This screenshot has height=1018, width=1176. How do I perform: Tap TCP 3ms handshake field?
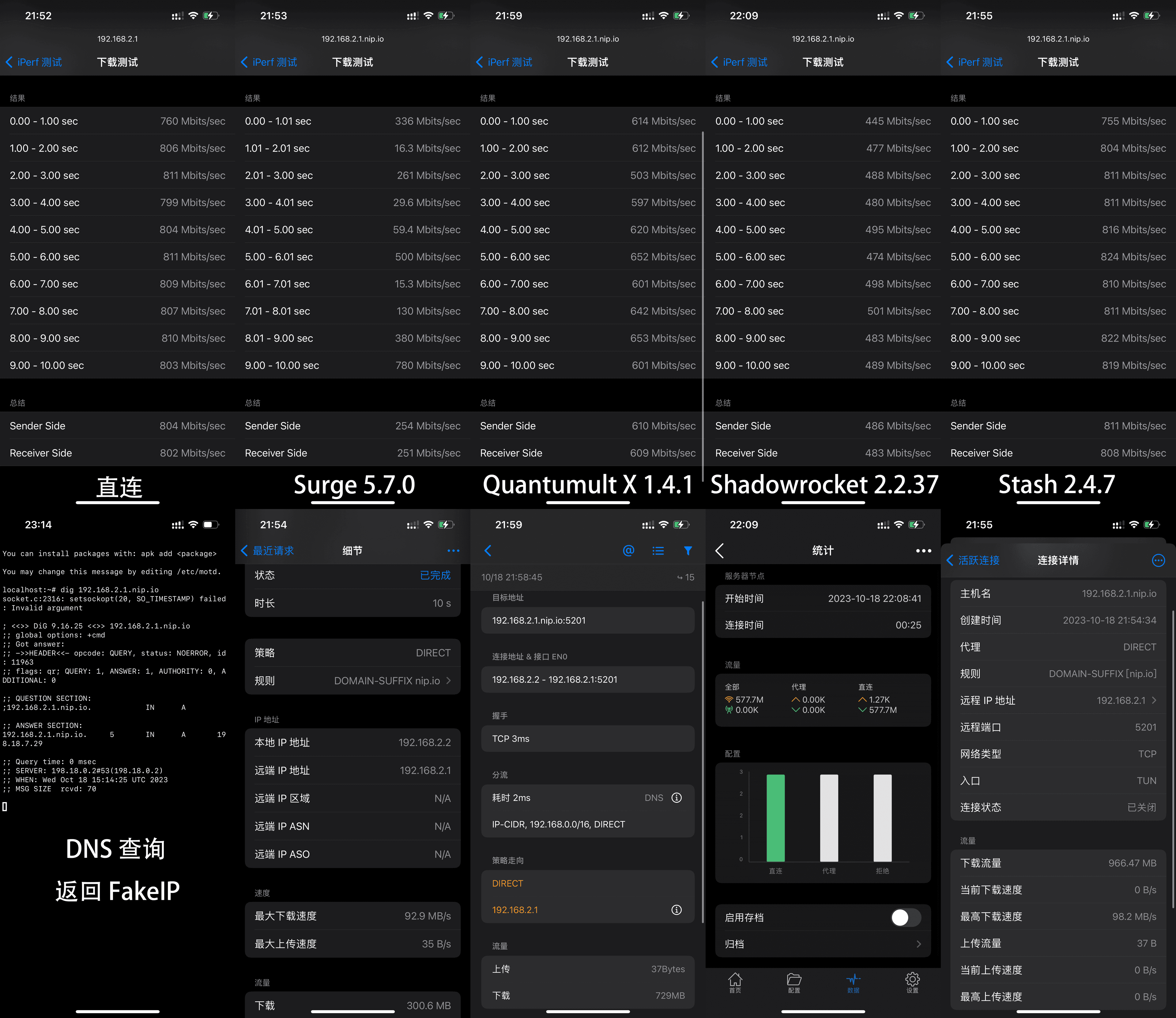pyautogui.click(x=587, y=738)
